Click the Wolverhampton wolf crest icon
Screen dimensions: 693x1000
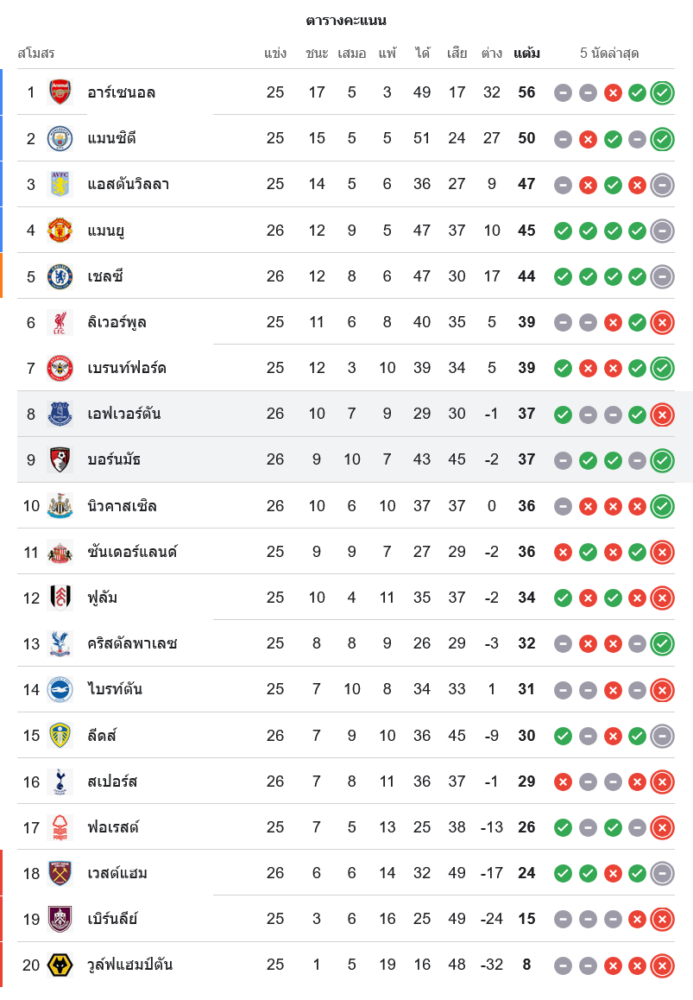tap(60, 965)
